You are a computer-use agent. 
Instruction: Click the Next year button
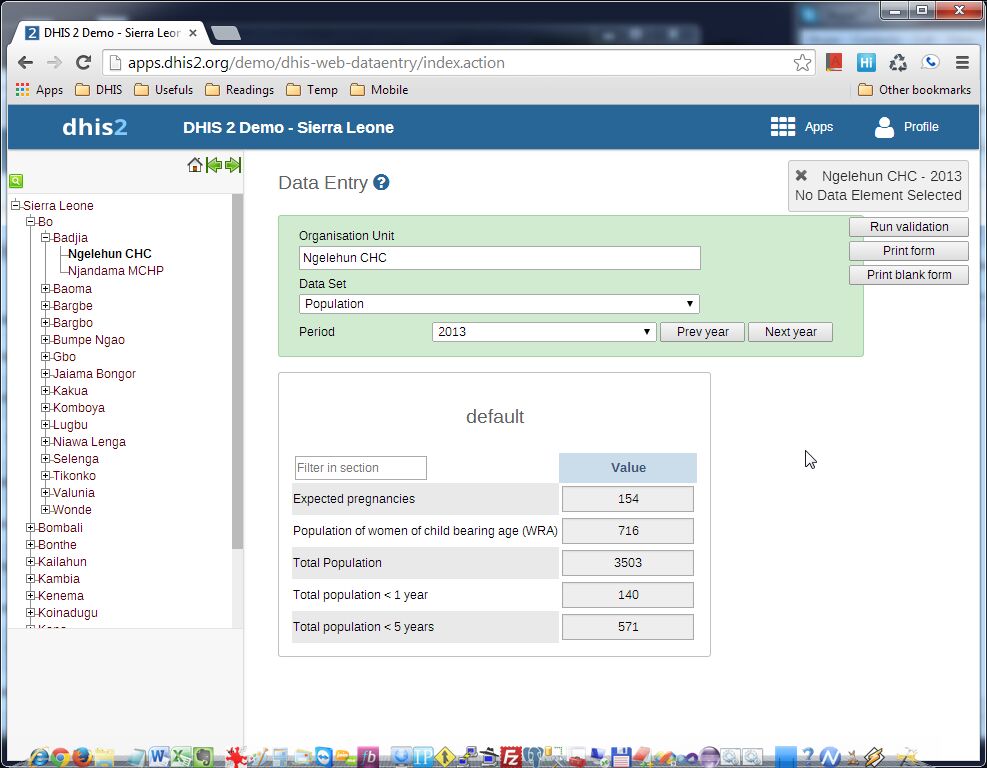(x=790, y=332)
